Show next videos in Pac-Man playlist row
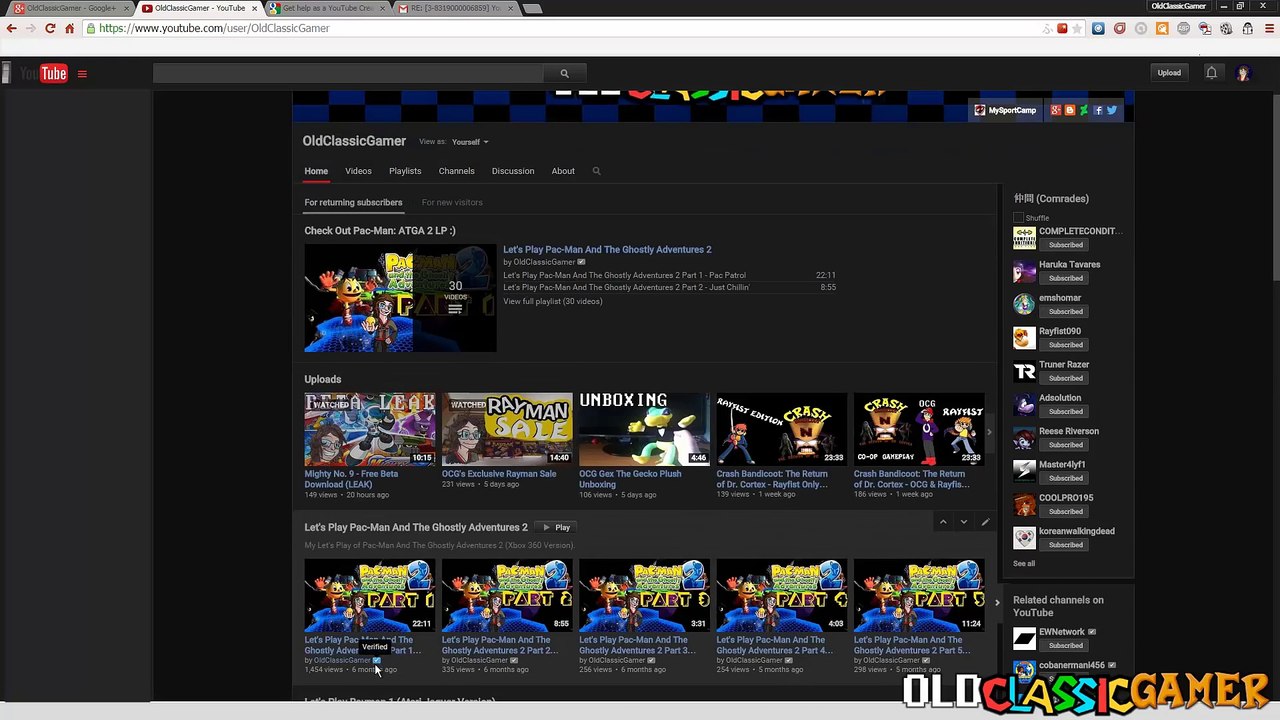1280x720 pixels. pyautogui.click(x=997, y=602)
